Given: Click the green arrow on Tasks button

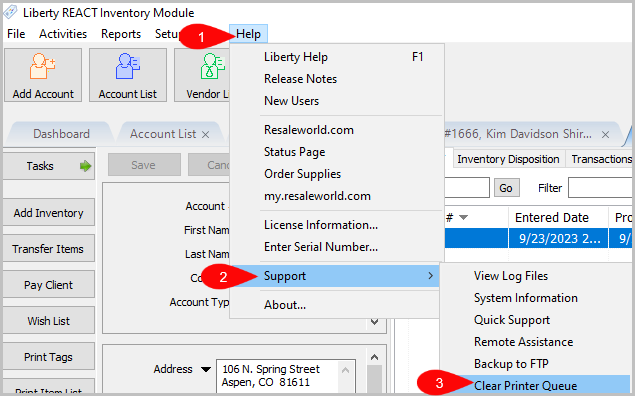Looking at the screenshot, I should [85, 166].
